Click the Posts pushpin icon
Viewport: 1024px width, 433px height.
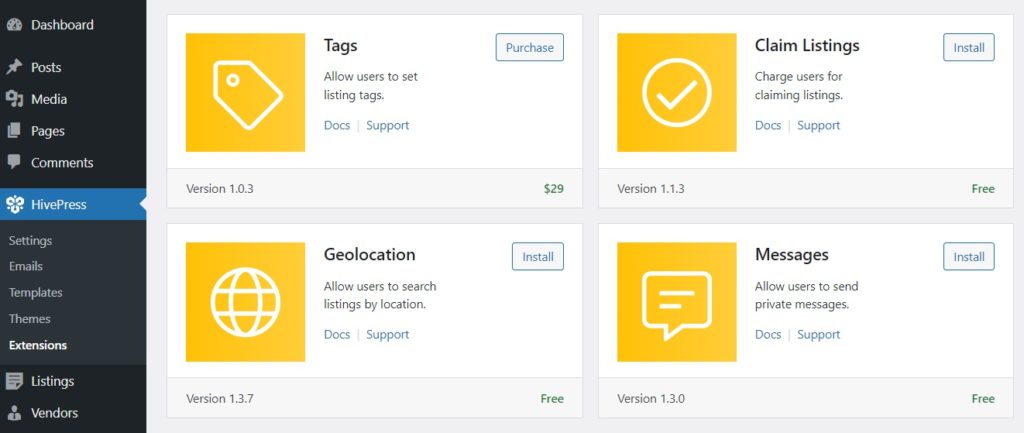pyautogui.click(x=14, y=67)
